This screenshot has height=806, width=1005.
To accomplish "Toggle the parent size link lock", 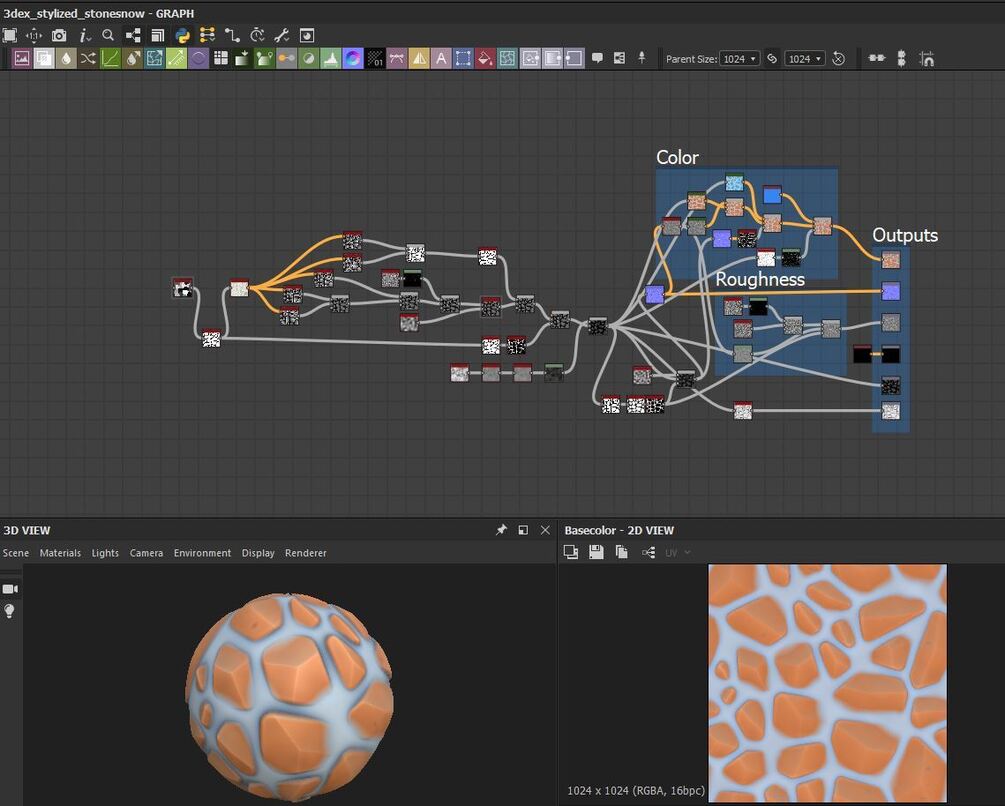I will pos(772,59).
